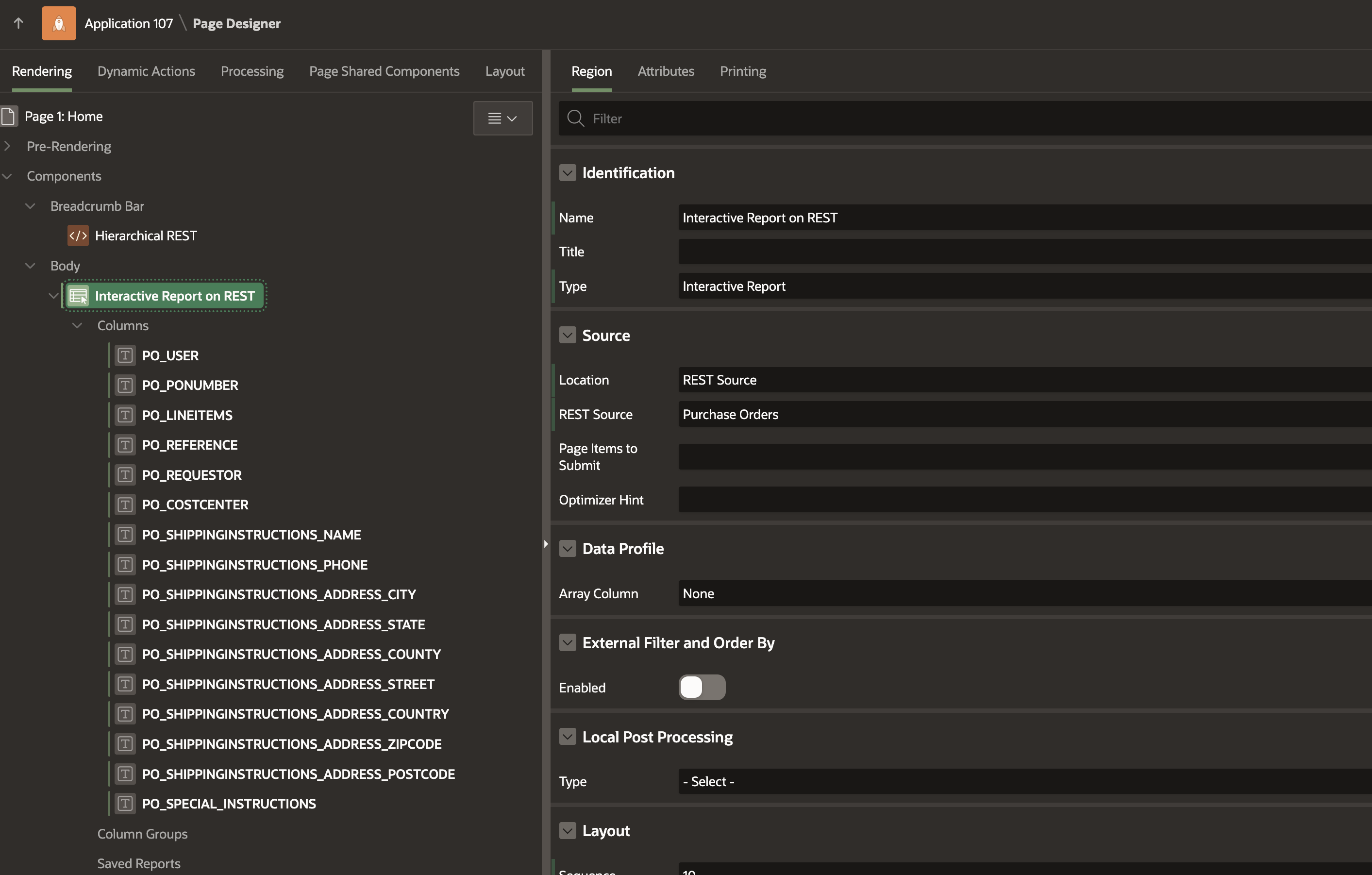Expand the Pre-Rendering tree node
This screenshot has height=875, width=1372.
pos(7,147)
